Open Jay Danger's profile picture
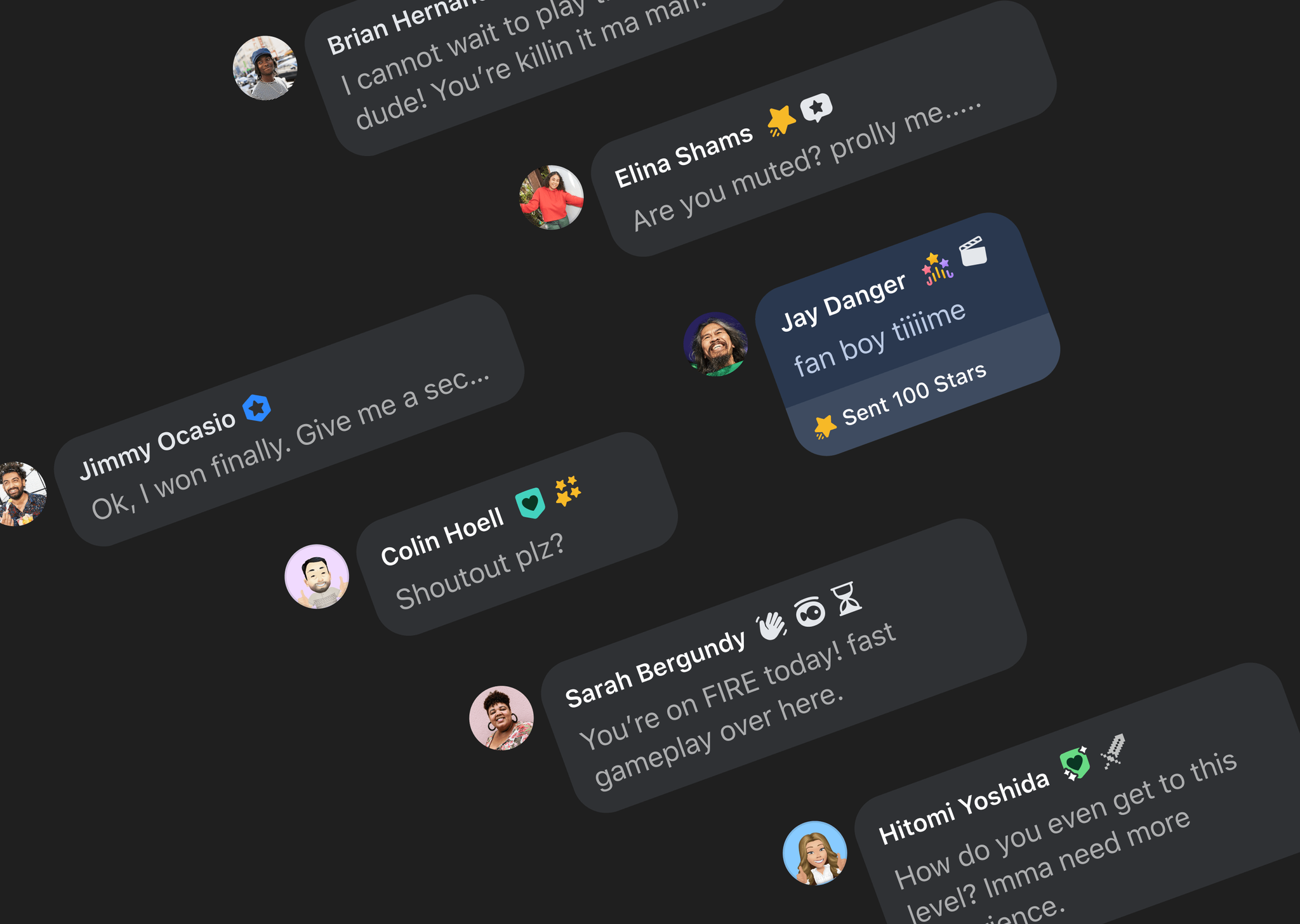This screenshot has height=924, width=1300. pos(716,344)
